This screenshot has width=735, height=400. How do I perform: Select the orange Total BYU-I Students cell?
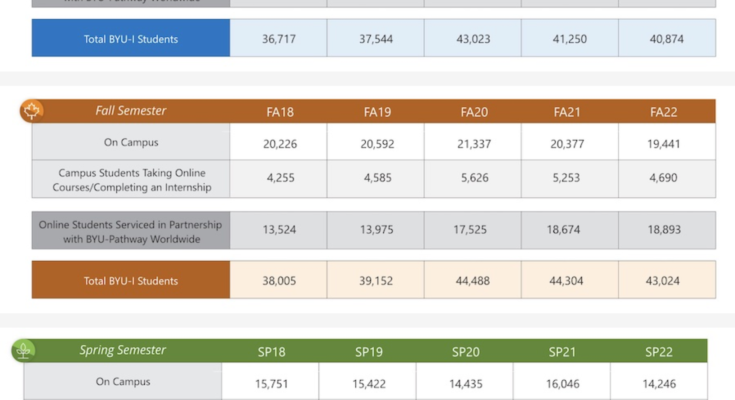tap(131, 281)
